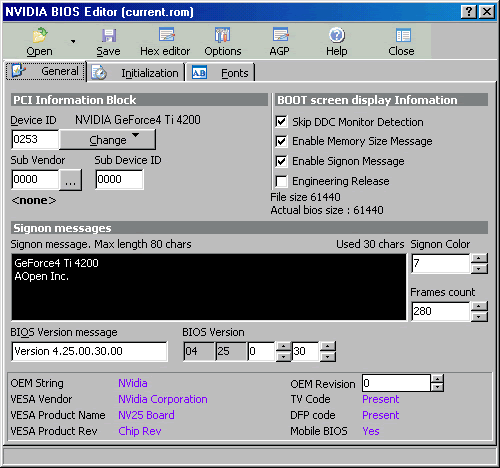The height and width of the screenshot is (468, 500).
Task: Click inside the black signon message box
Action: [209, 287]
